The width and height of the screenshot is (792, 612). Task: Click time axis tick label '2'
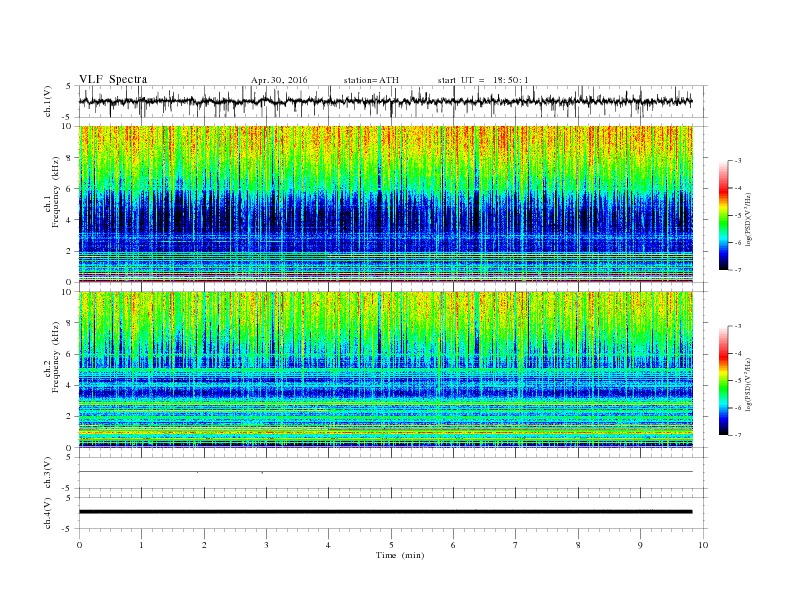(204, 545)
